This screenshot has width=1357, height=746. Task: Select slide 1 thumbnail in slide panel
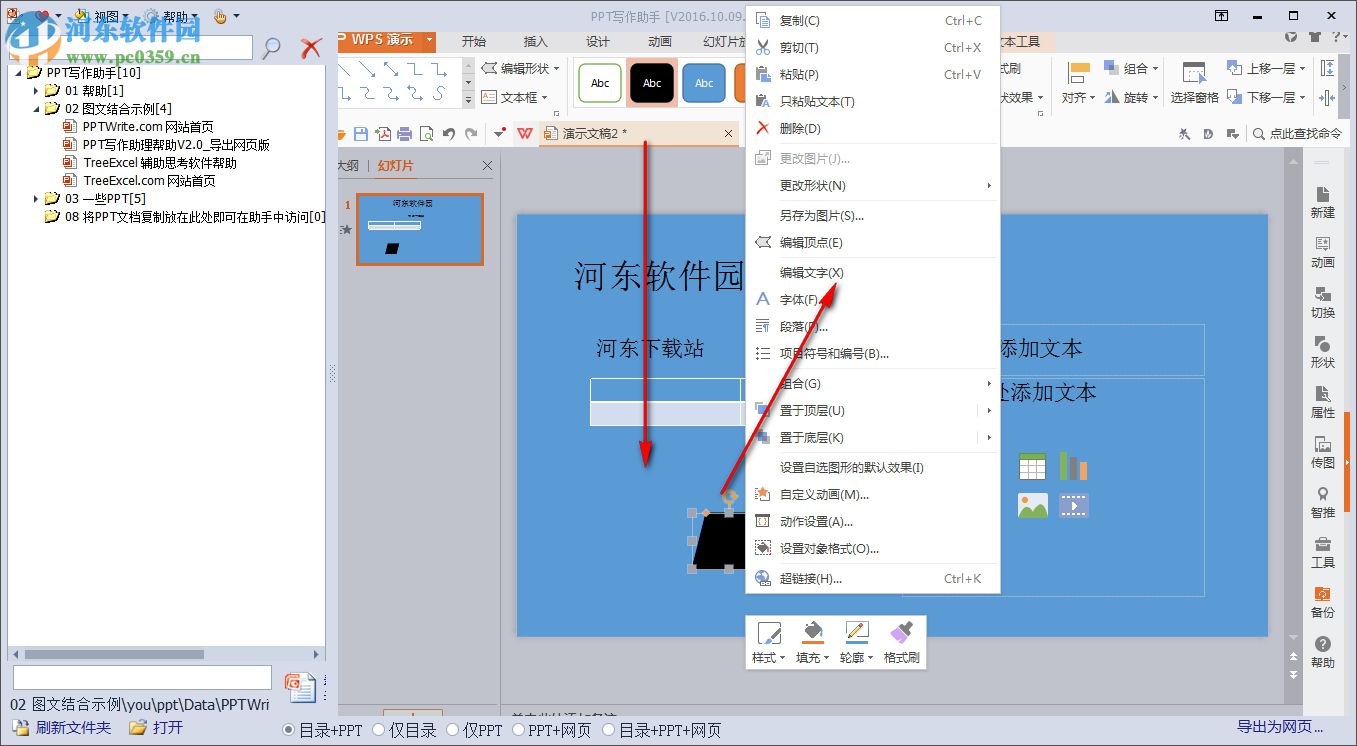point(420,229)
